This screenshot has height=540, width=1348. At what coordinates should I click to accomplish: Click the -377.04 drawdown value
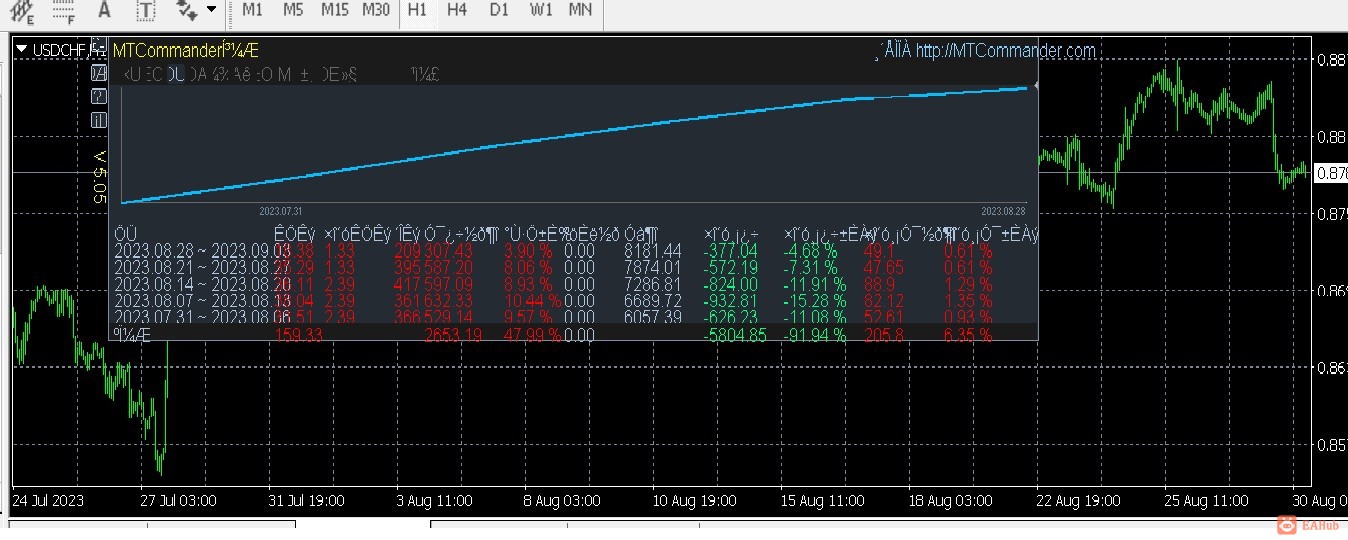tap(731, 251)
